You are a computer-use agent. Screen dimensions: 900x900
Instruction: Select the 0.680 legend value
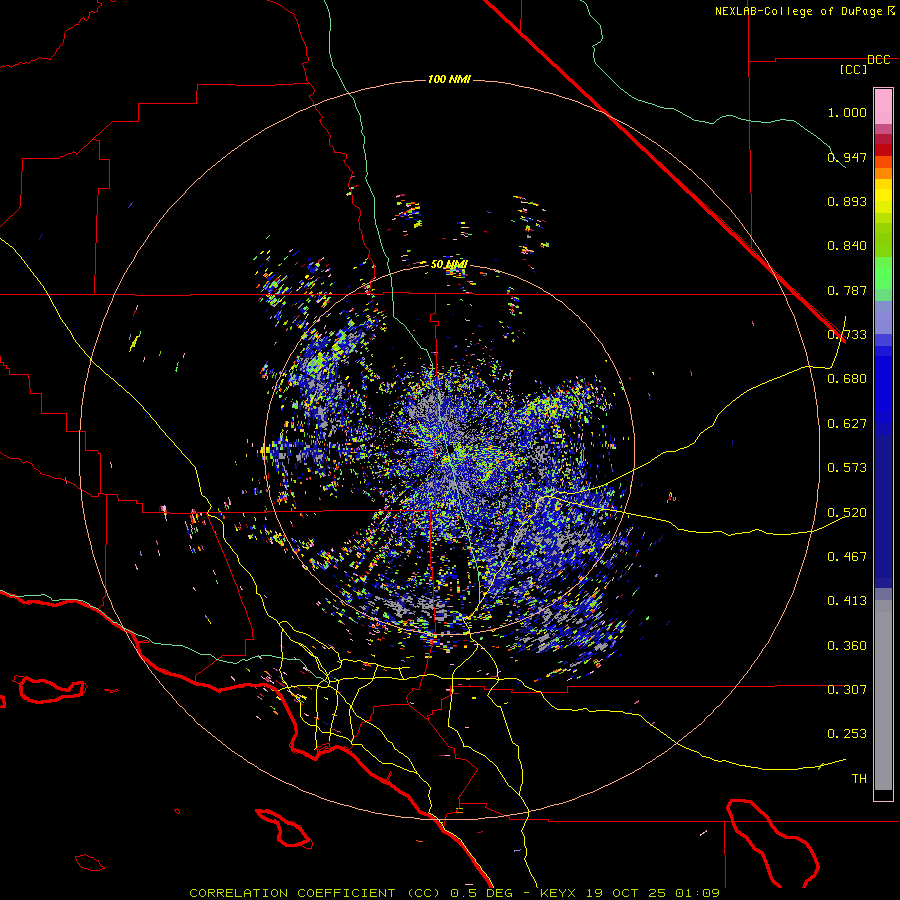click(847, 379)
